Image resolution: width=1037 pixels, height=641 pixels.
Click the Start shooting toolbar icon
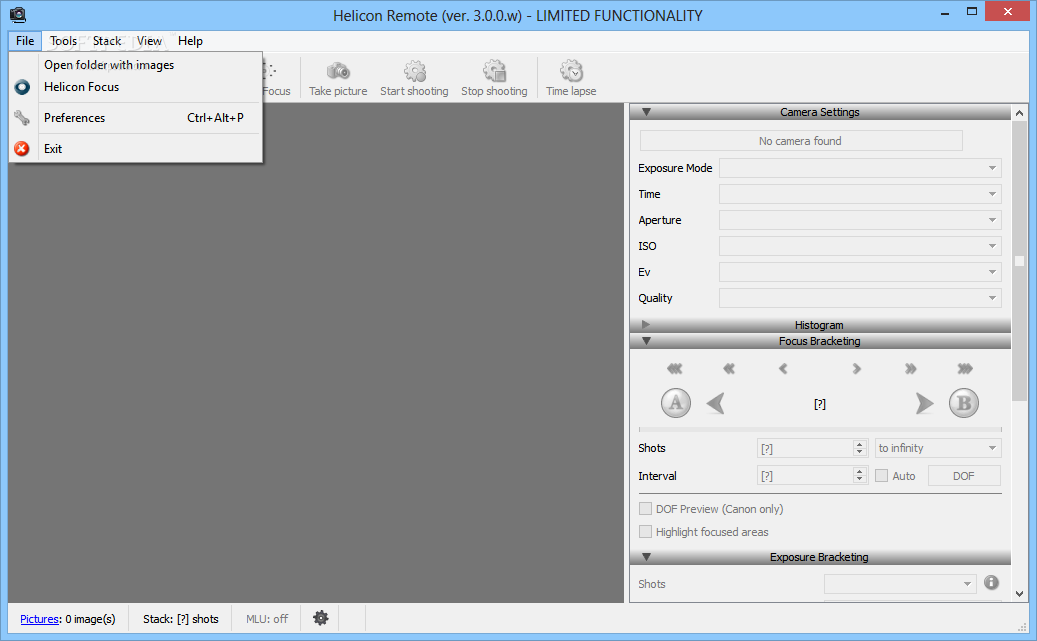[415, 71]
